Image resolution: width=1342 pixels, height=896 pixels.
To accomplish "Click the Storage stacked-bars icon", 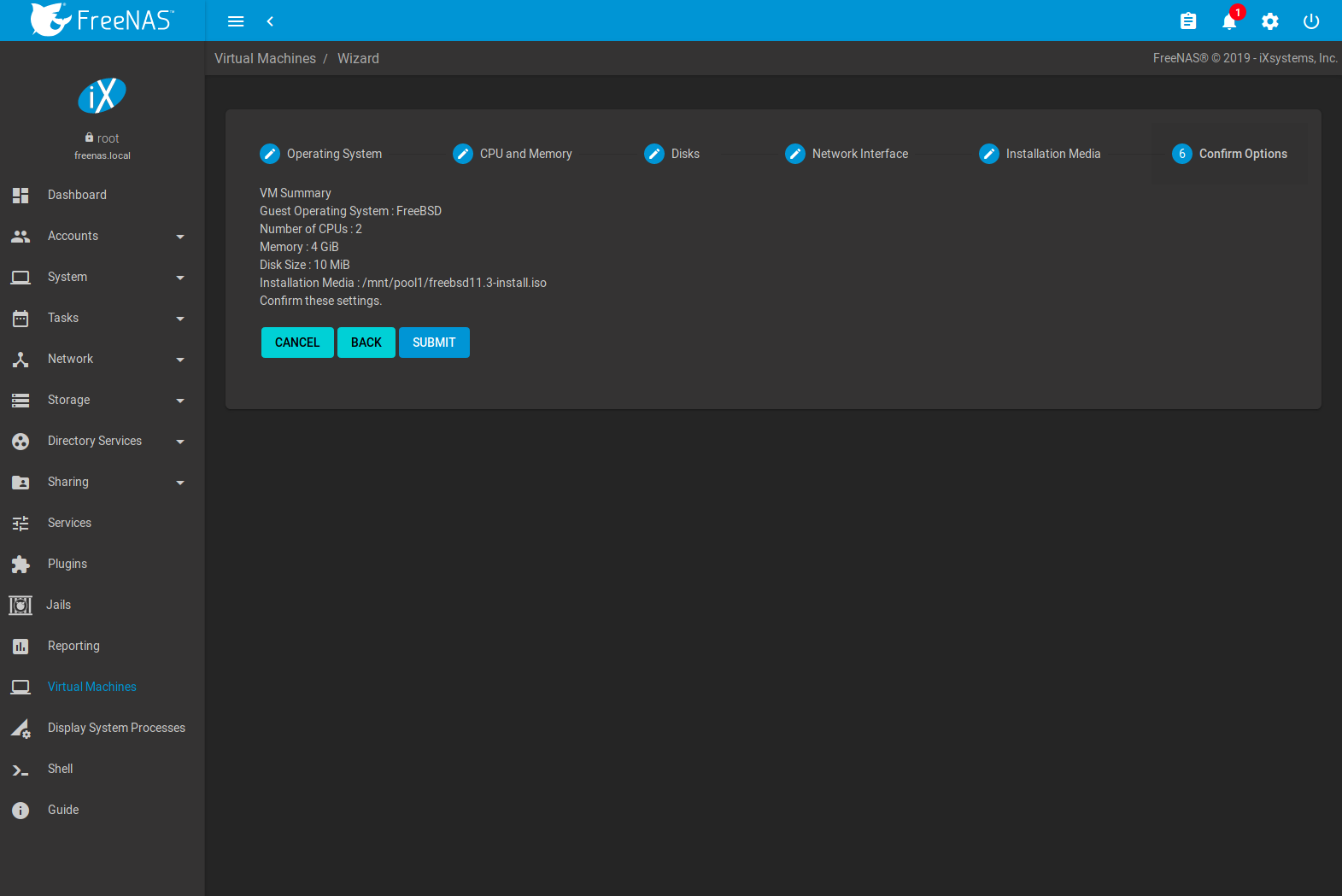I will point(21,400).
